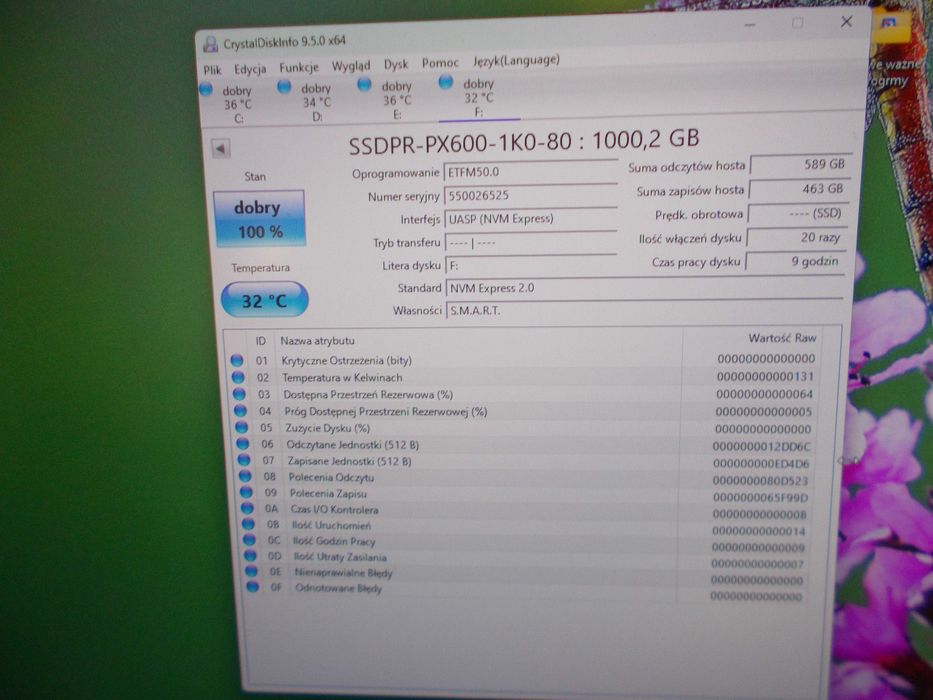Click status orb for attribute 09
The width and height of the screenshot is (933, 700).
pos(246,492)
